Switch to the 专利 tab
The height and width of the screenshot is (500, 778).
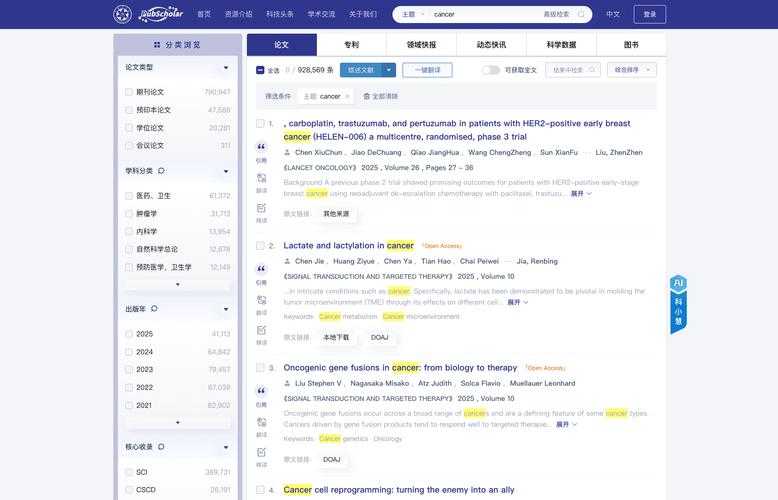point(351,44)
